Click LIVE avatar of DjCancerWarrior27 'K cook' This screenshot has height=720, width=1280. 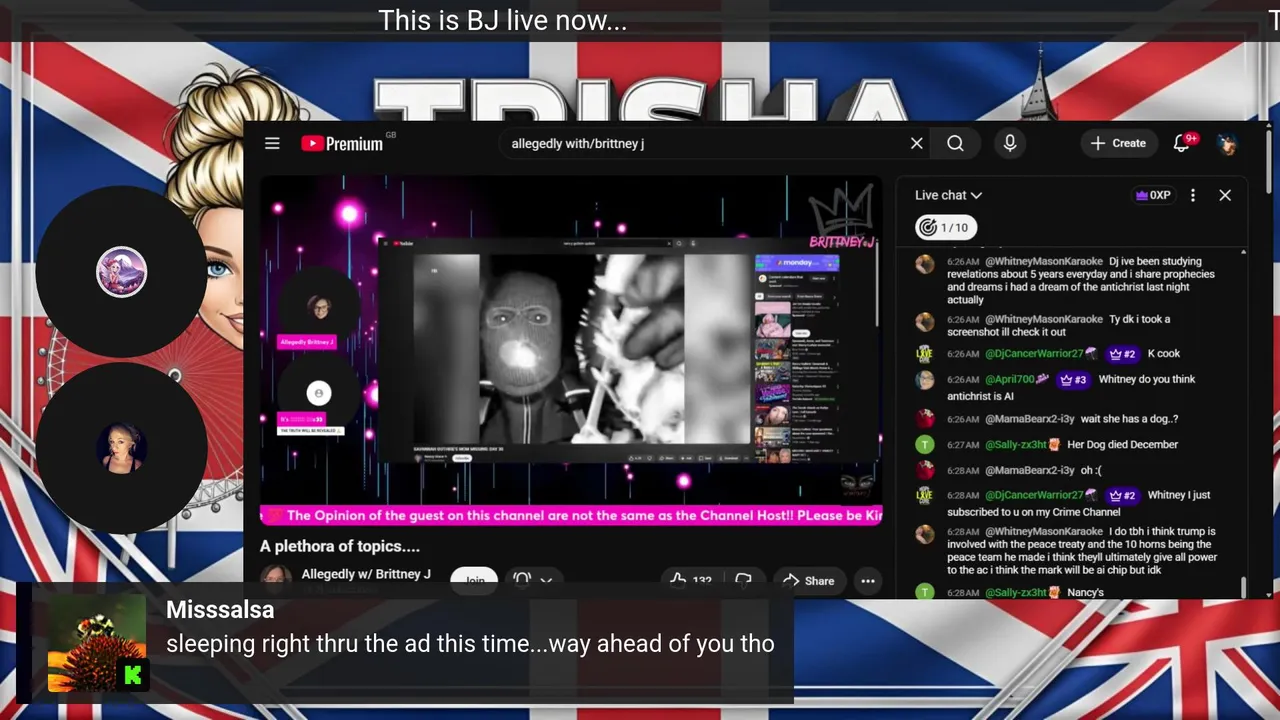click(x=925, y=354)
